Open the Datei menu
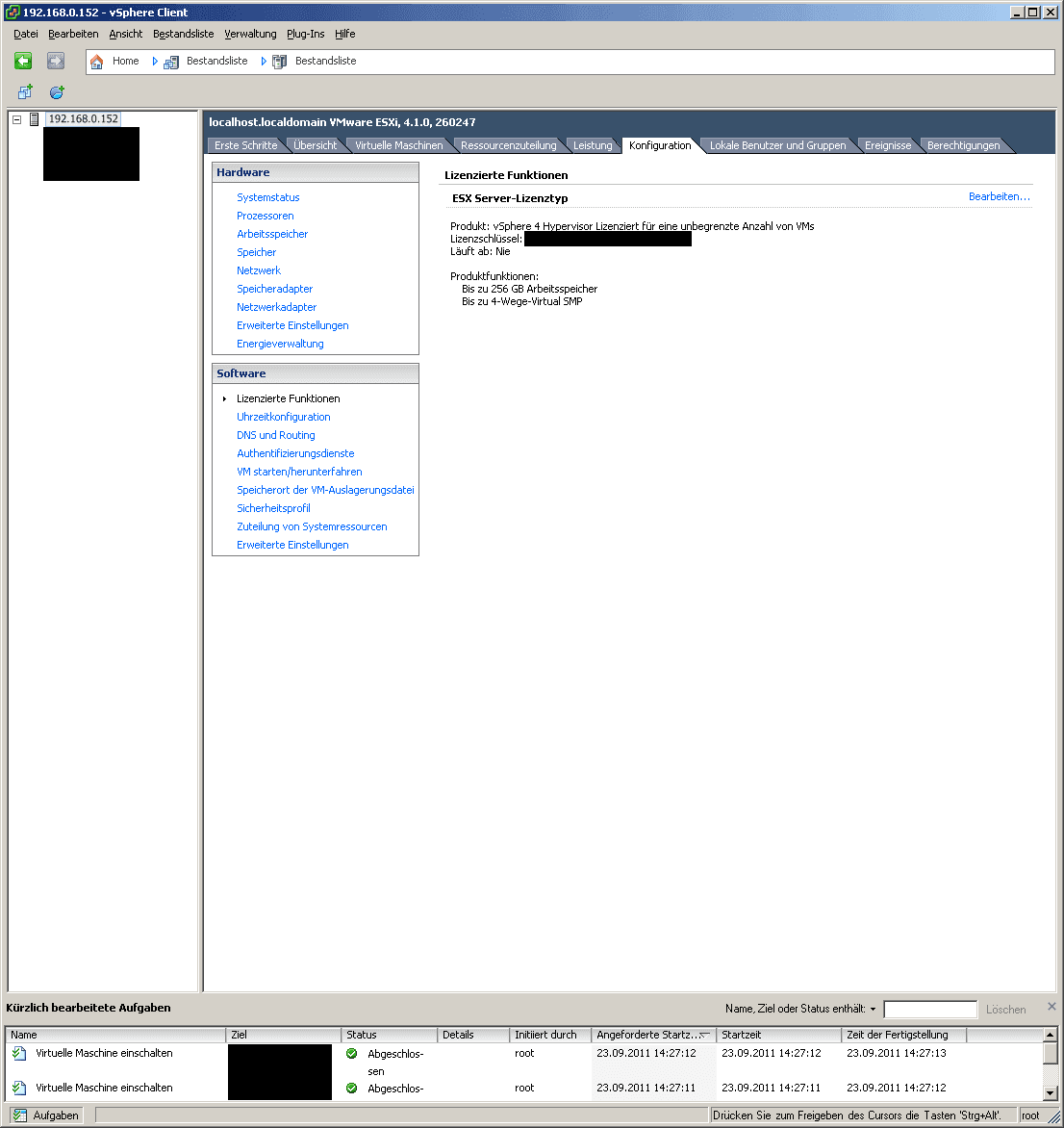Image resolution: width=1064 pixels, height=1128 pixels. point(26,34)
